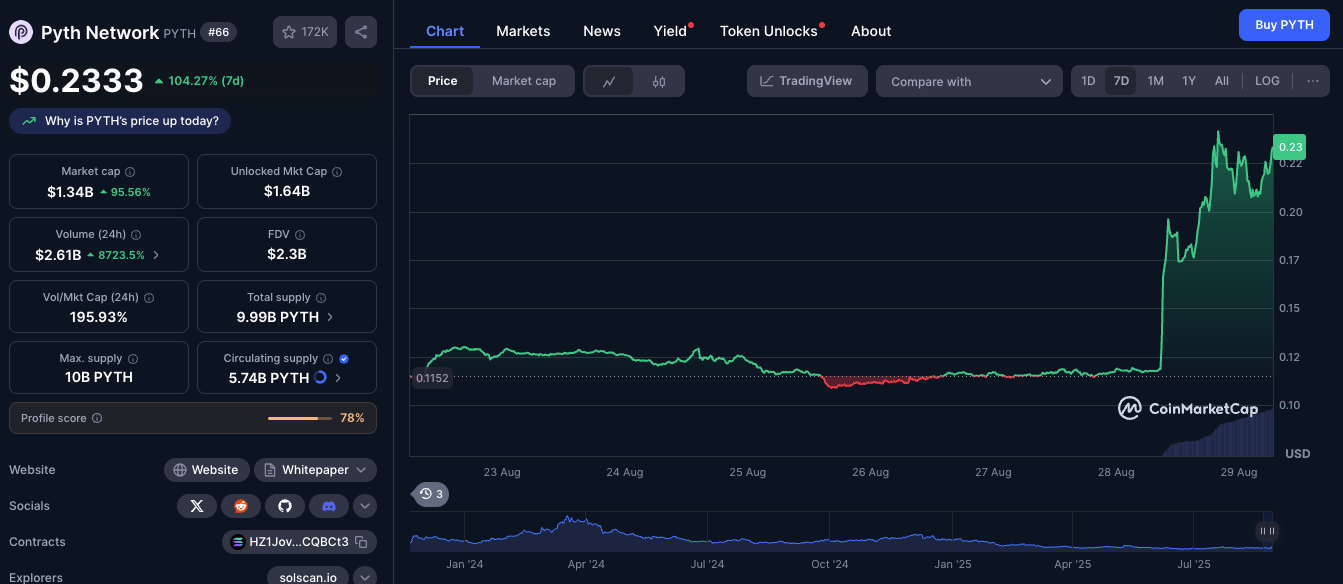Select the line chart view icon
Image resolution: width=1343 pixels, height=584 pixels.
click(610, 81)
